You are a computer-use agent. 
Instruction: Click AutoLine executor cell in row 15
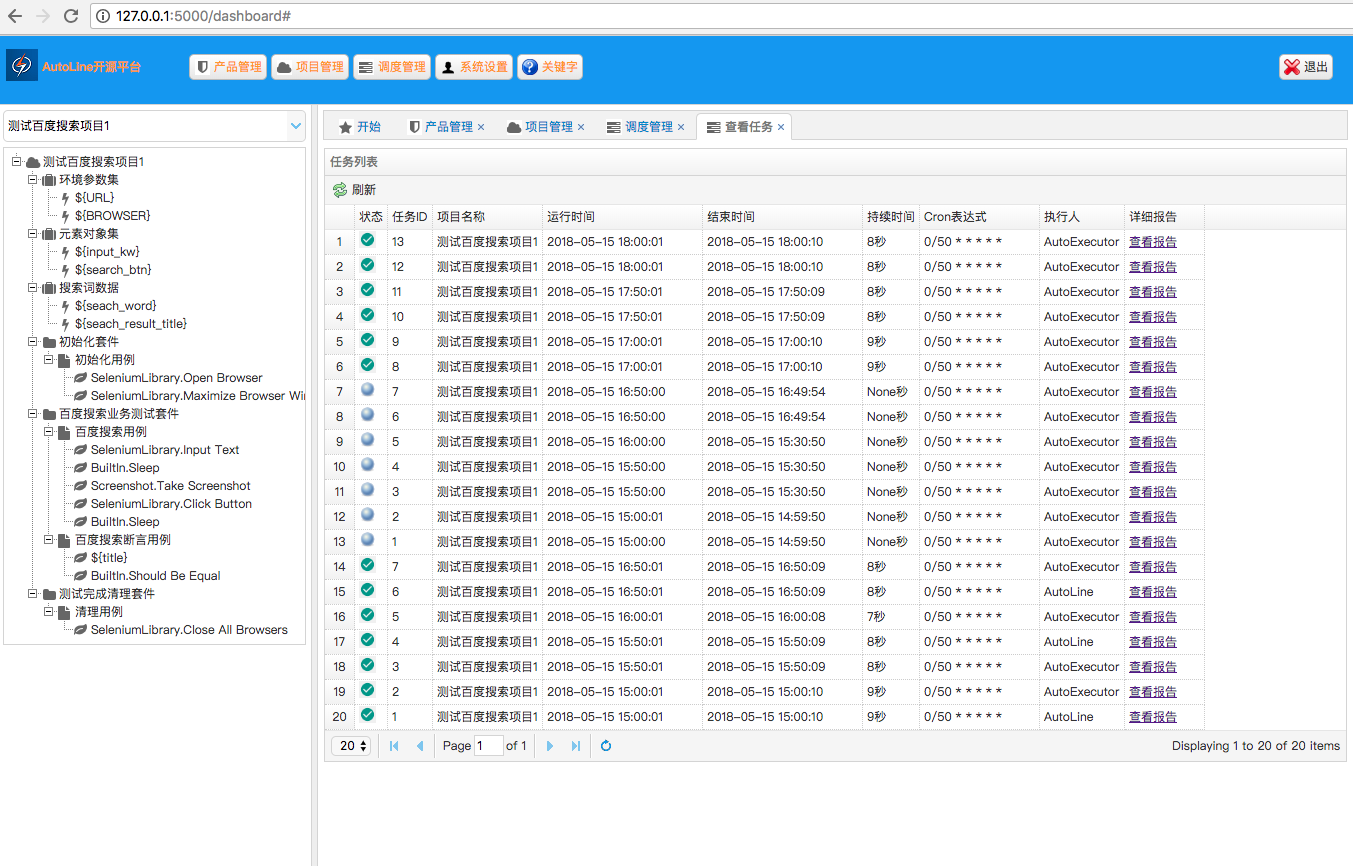pos(1082,592)
